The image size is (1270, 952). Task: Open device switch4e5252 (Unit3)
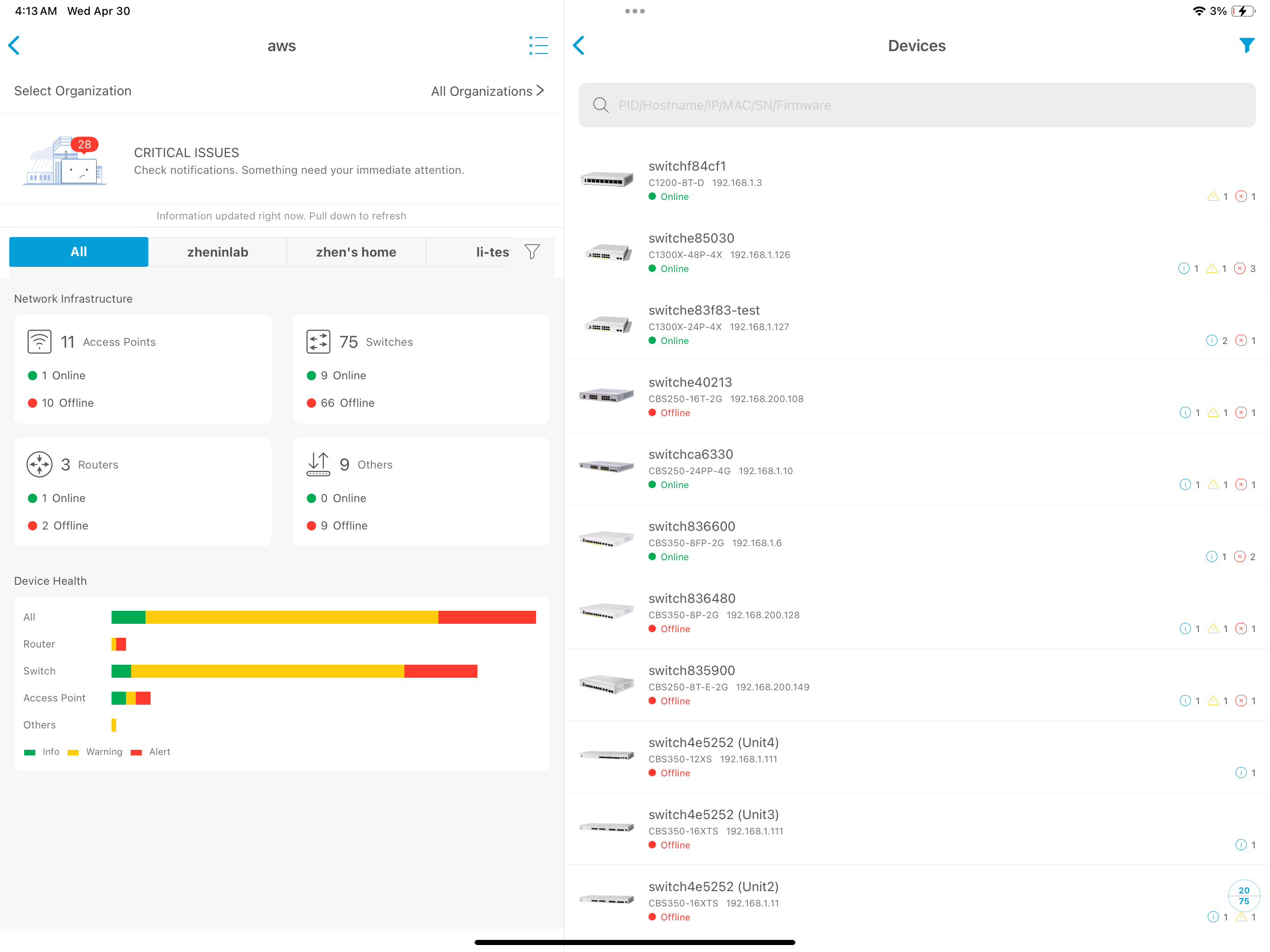click(917, 828)
